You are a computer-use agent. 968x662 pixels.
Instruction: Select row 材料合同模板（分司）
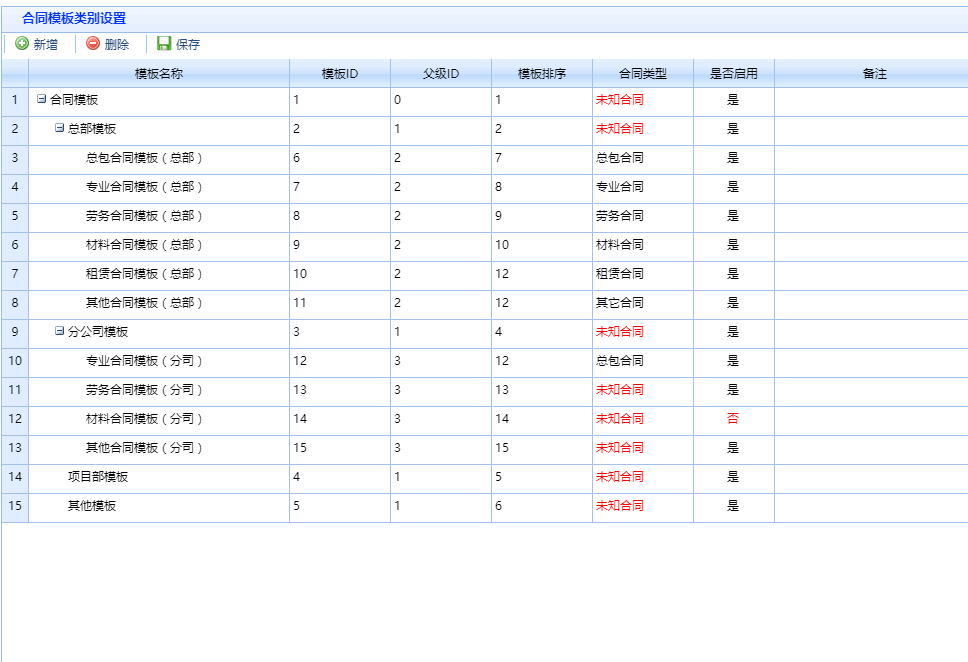coord(485,419)
